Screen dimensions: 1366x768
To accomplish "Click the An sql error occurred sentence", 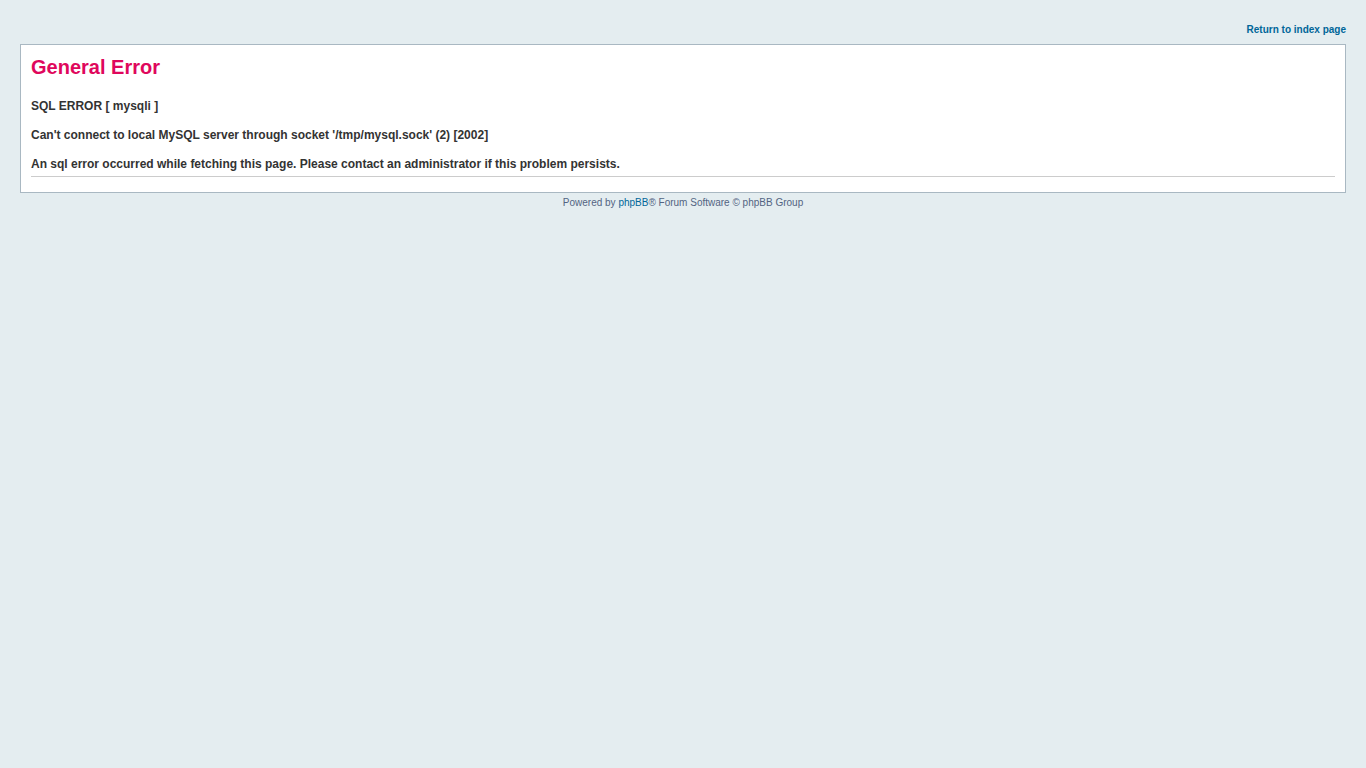I will (x=325, y=164).
